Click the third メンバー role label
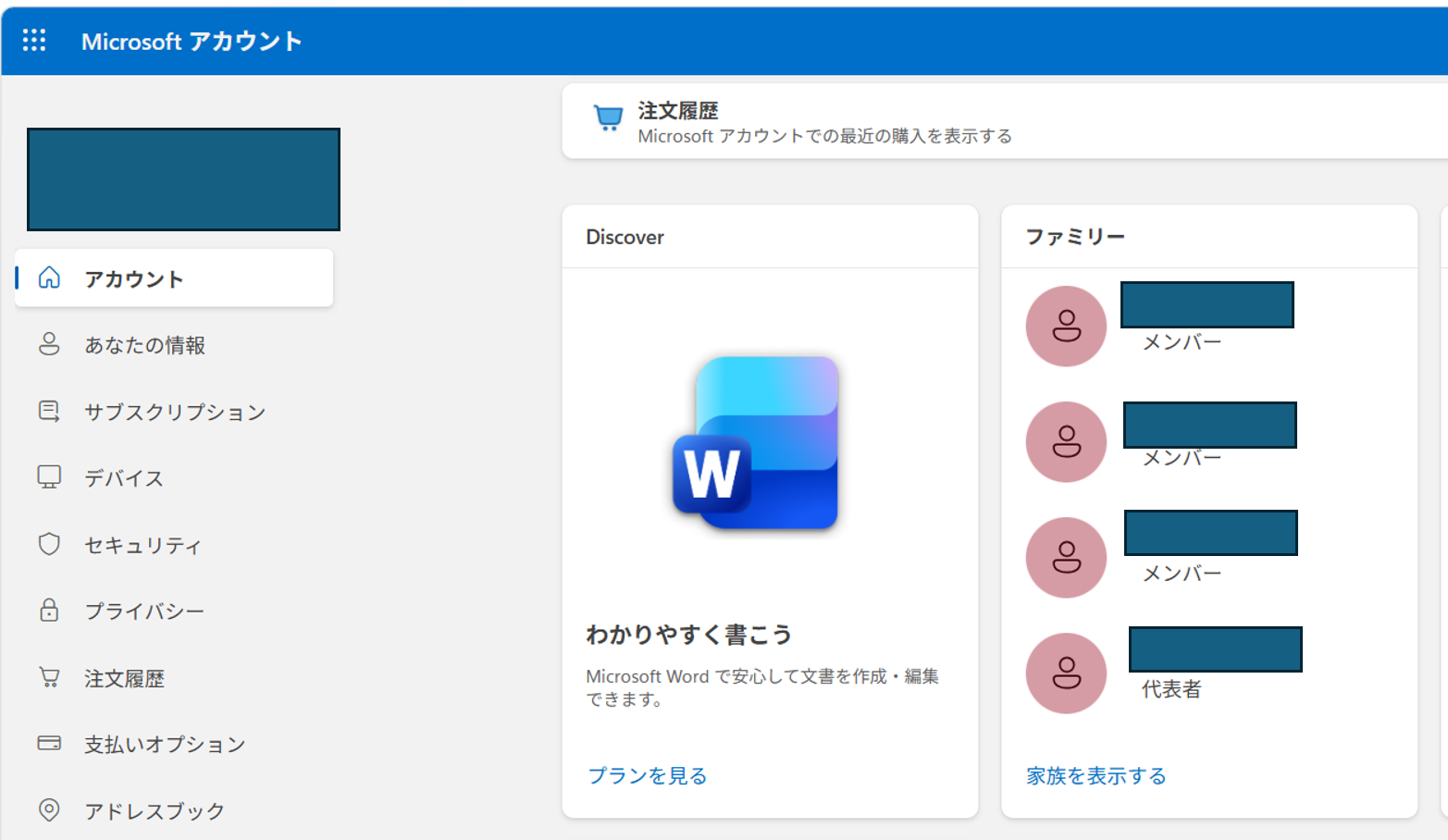The height and width of the screenshot is (840, 1448). [x=1182, y=574]
